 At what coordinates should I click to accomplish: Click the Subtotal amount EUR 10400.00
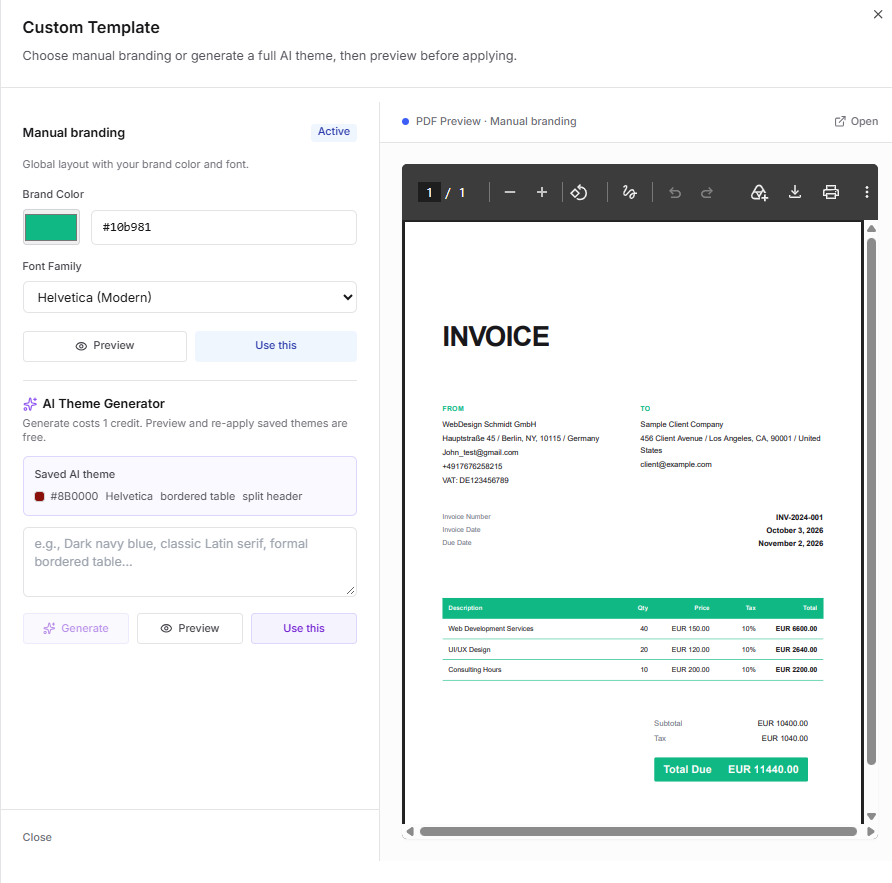[x=782, y=724]
